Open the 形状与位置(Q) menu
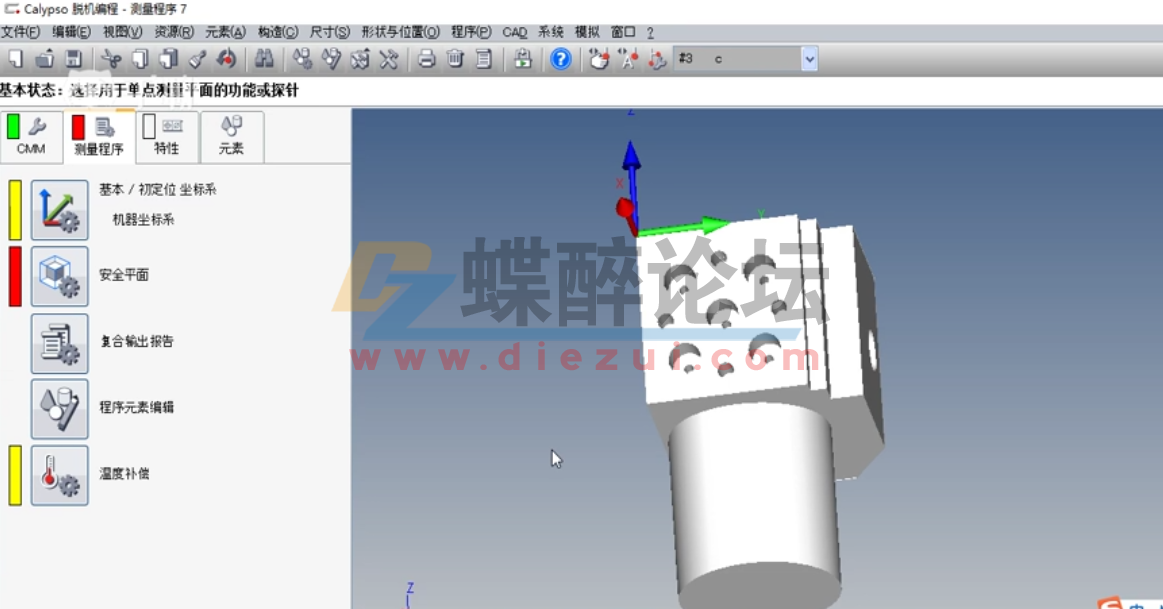Image resolution: width=1163 pixels, height=609 pixels. [399, 31]
